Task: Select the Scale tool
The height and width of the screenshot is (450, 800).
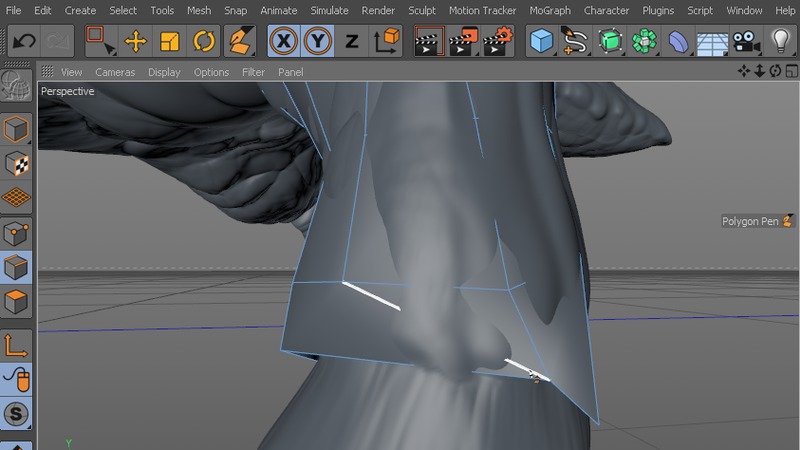Action: point(170,42)
